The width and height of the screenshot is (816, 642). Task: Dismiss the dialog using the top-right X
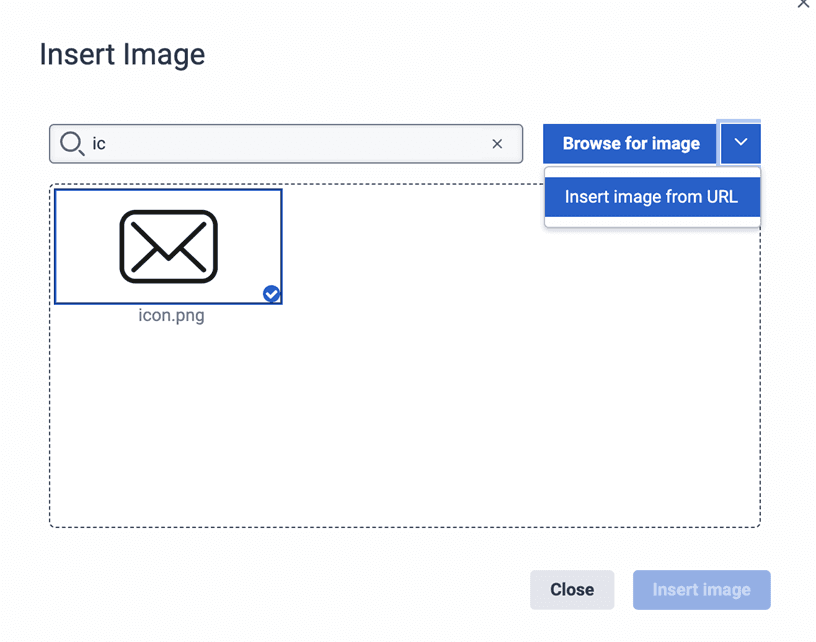point(803,4)
